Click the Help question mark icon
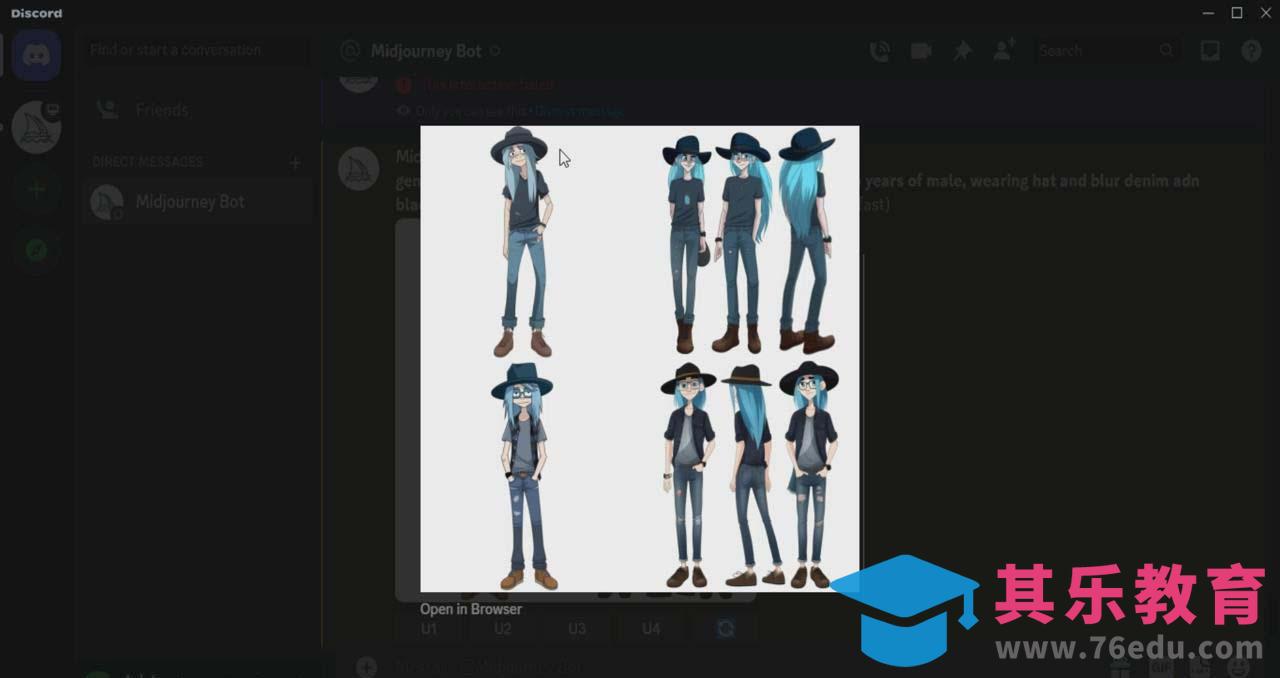 point(1251,51)
